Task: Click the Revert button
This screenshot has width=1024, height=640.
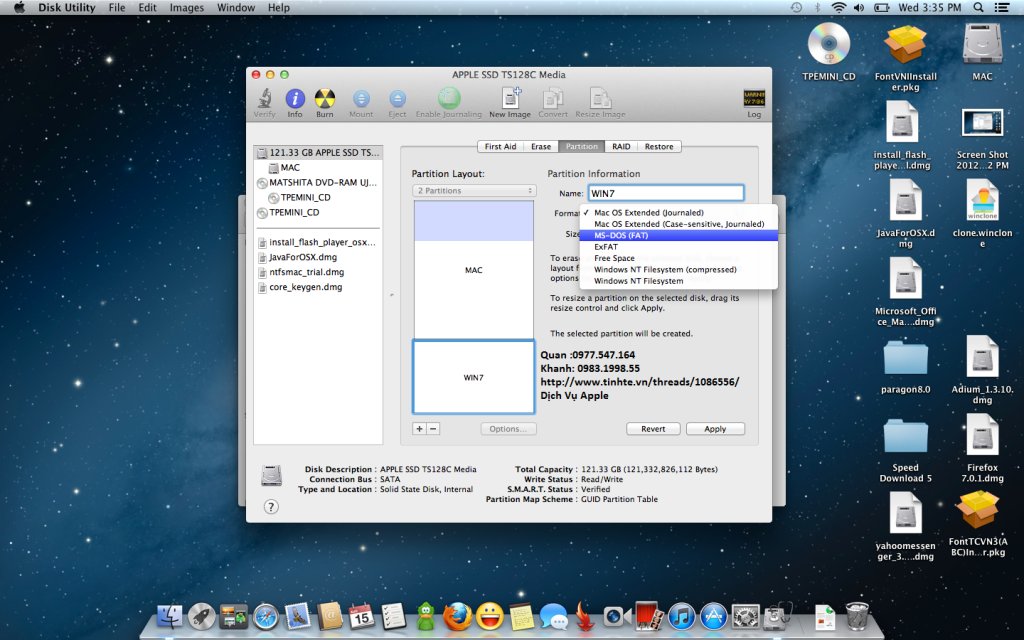Action: (653, 429)
